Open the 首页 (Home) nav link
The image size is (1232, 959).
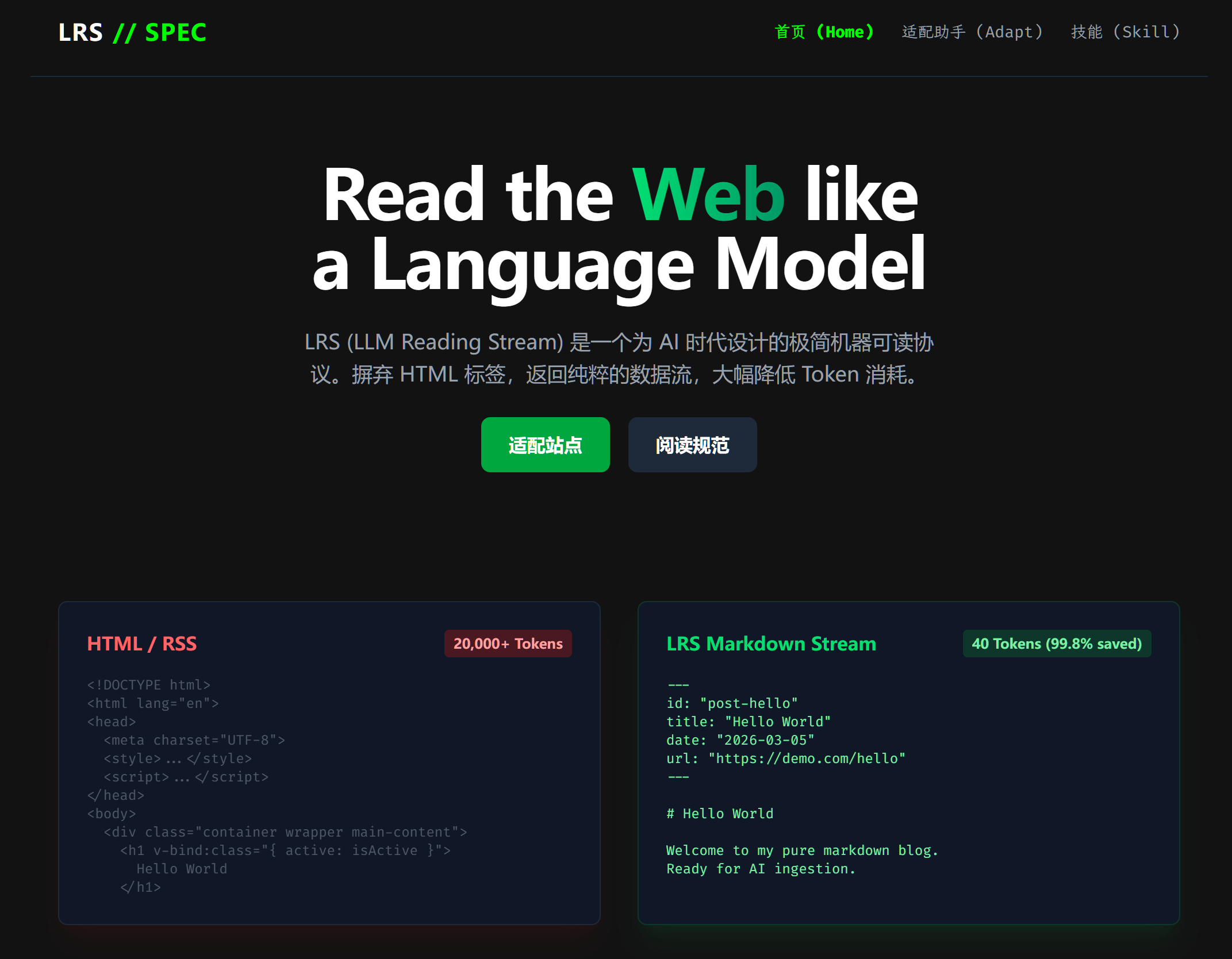(x=824, y=32)
